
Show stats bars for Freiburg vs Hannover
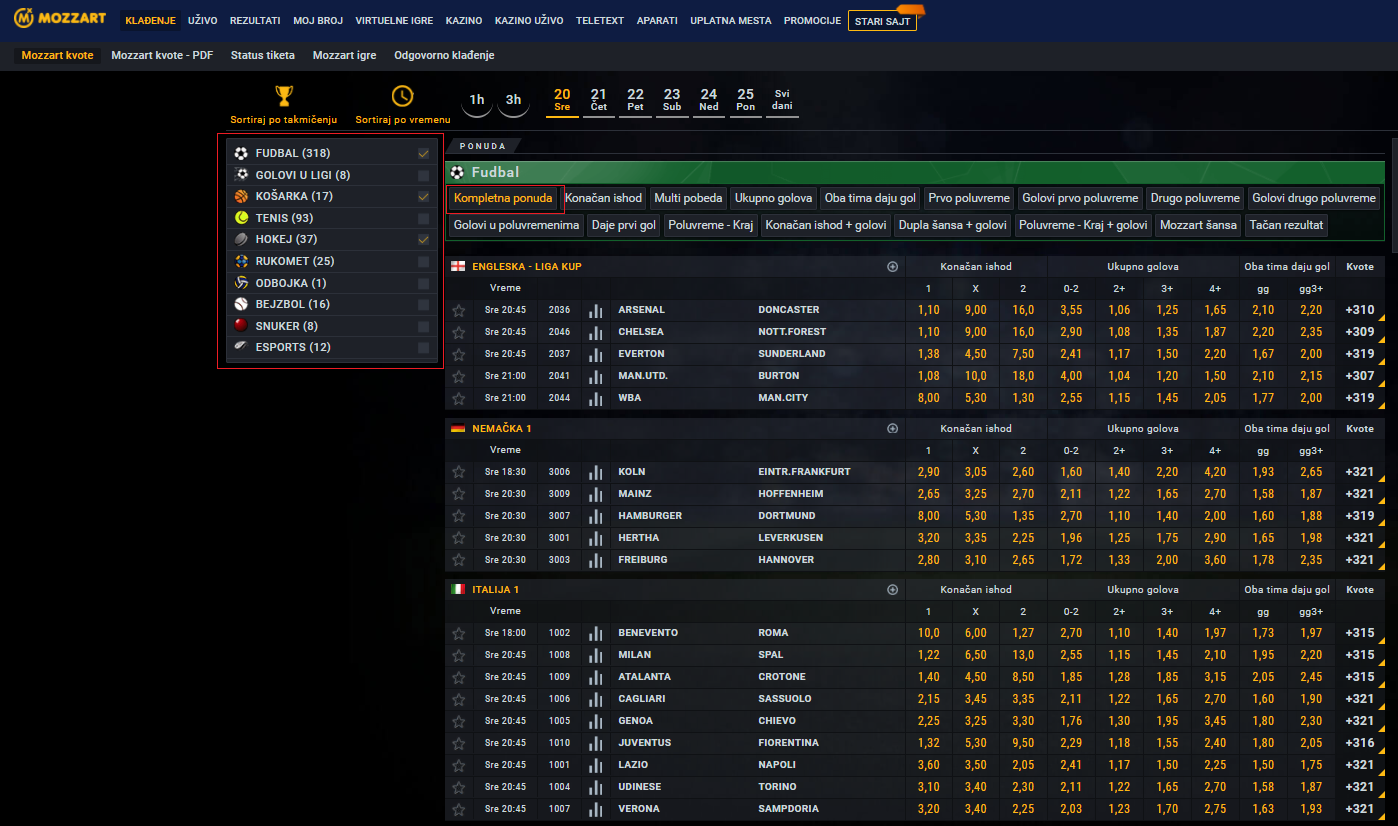tap(596, 560)
